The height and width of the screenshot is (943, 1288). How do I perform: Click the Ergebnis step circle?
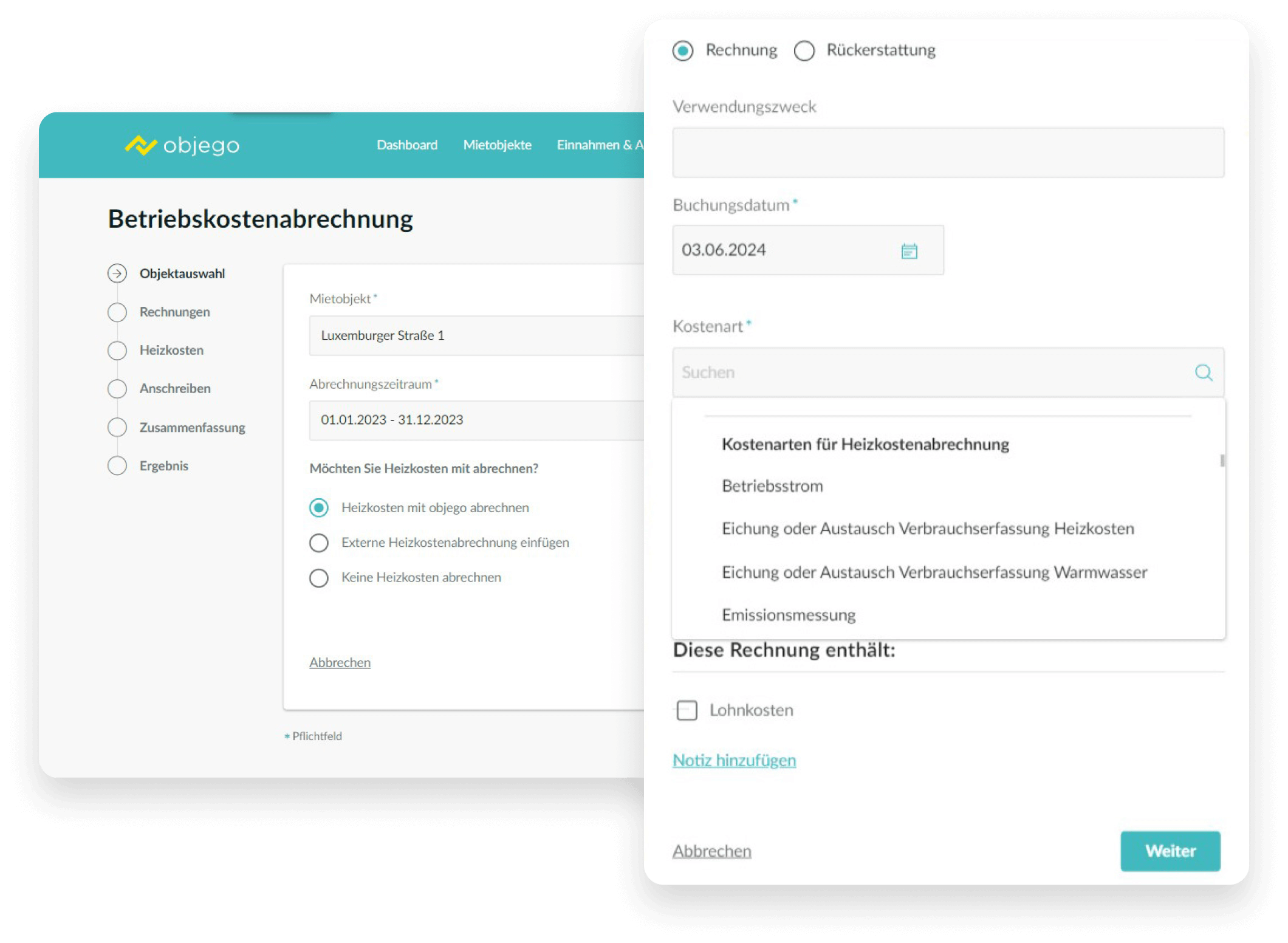pyautogui.click(x=117, y=466)
